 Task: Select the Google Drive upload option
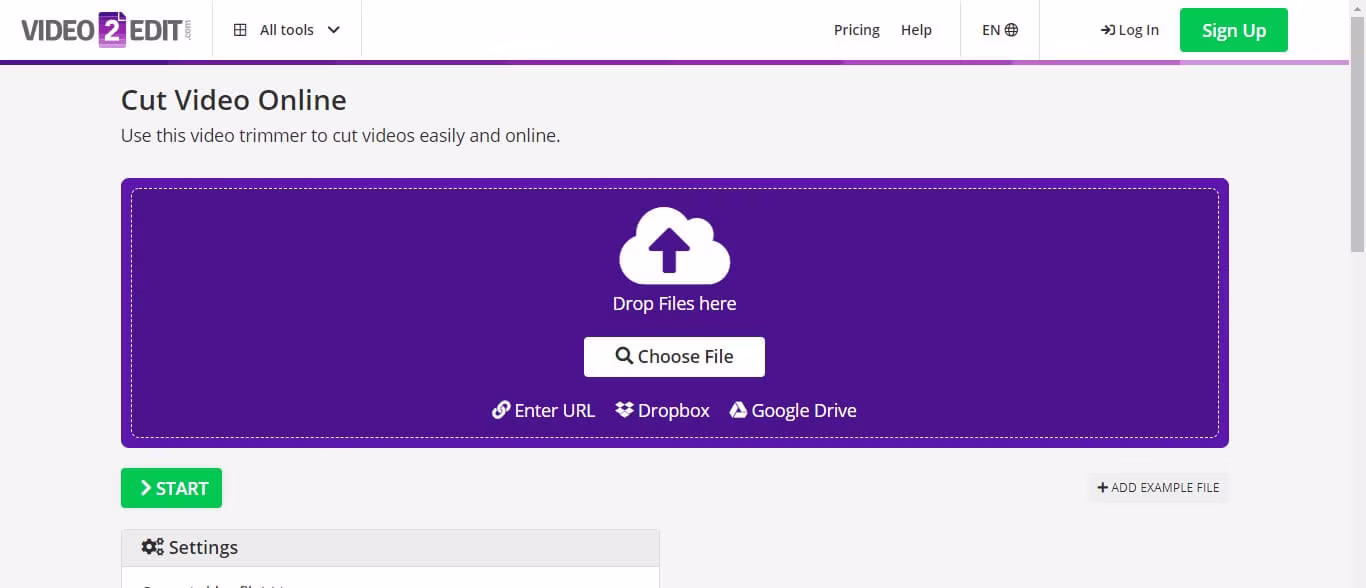coord(793,410)
